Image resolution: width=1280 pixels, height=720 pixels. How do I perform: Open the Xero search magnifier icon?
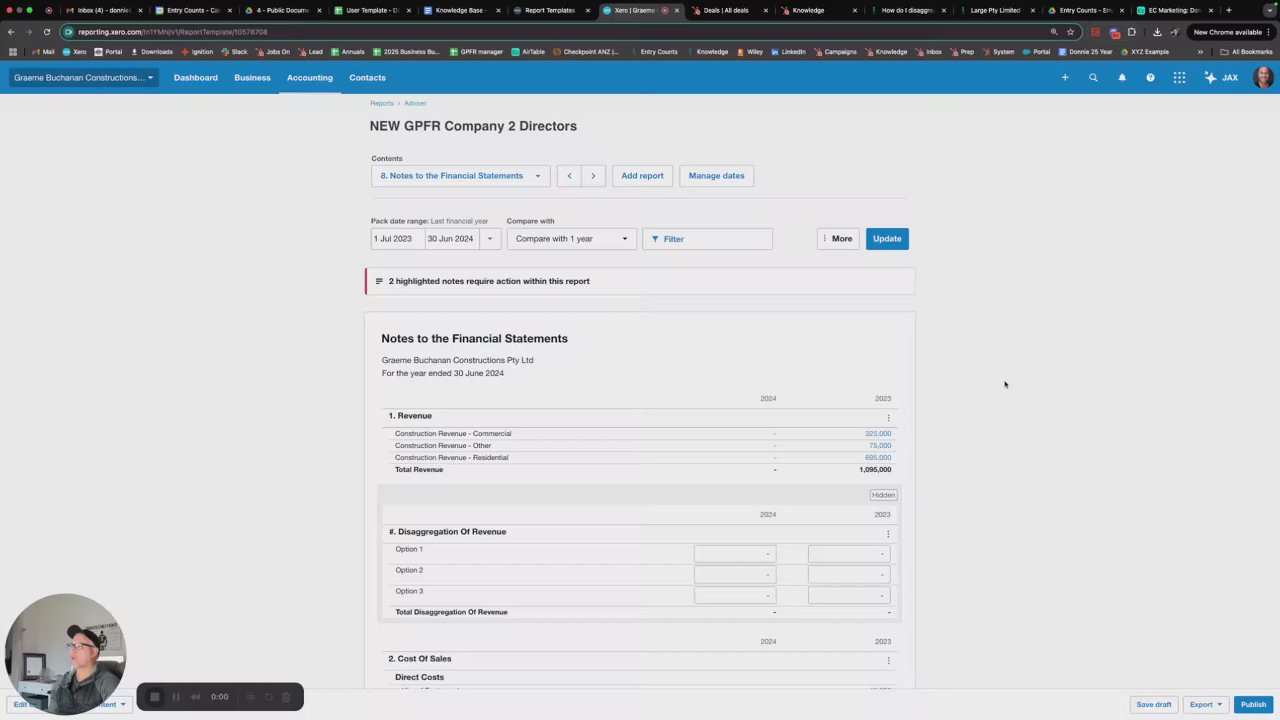point(1093,77)
